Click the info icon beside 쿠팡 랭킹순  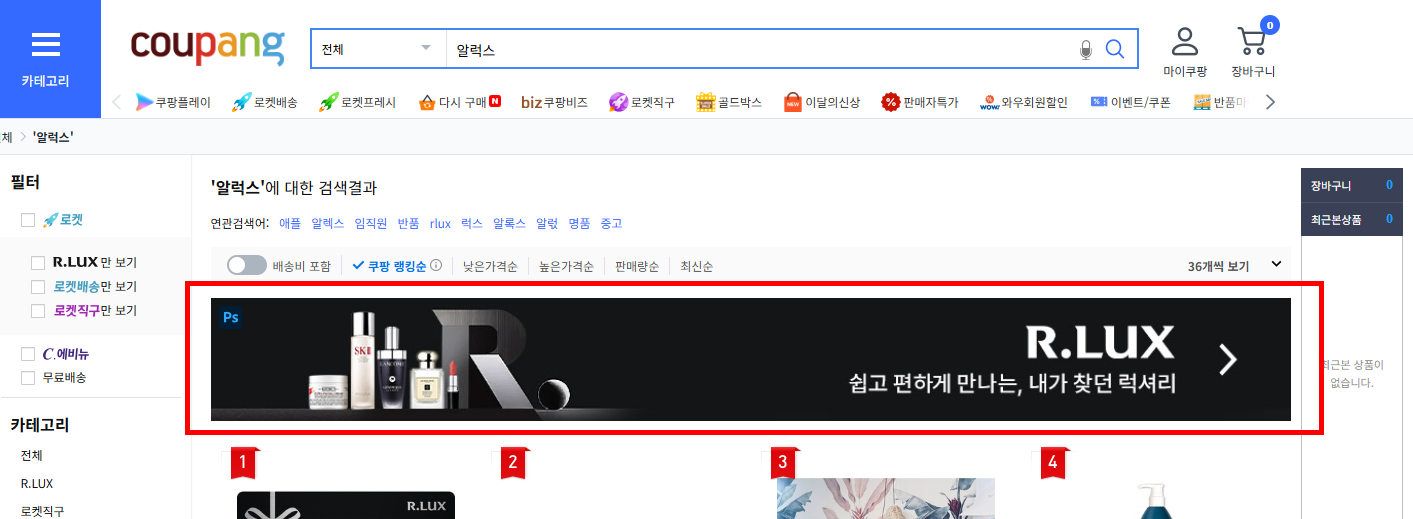[436, 266]
